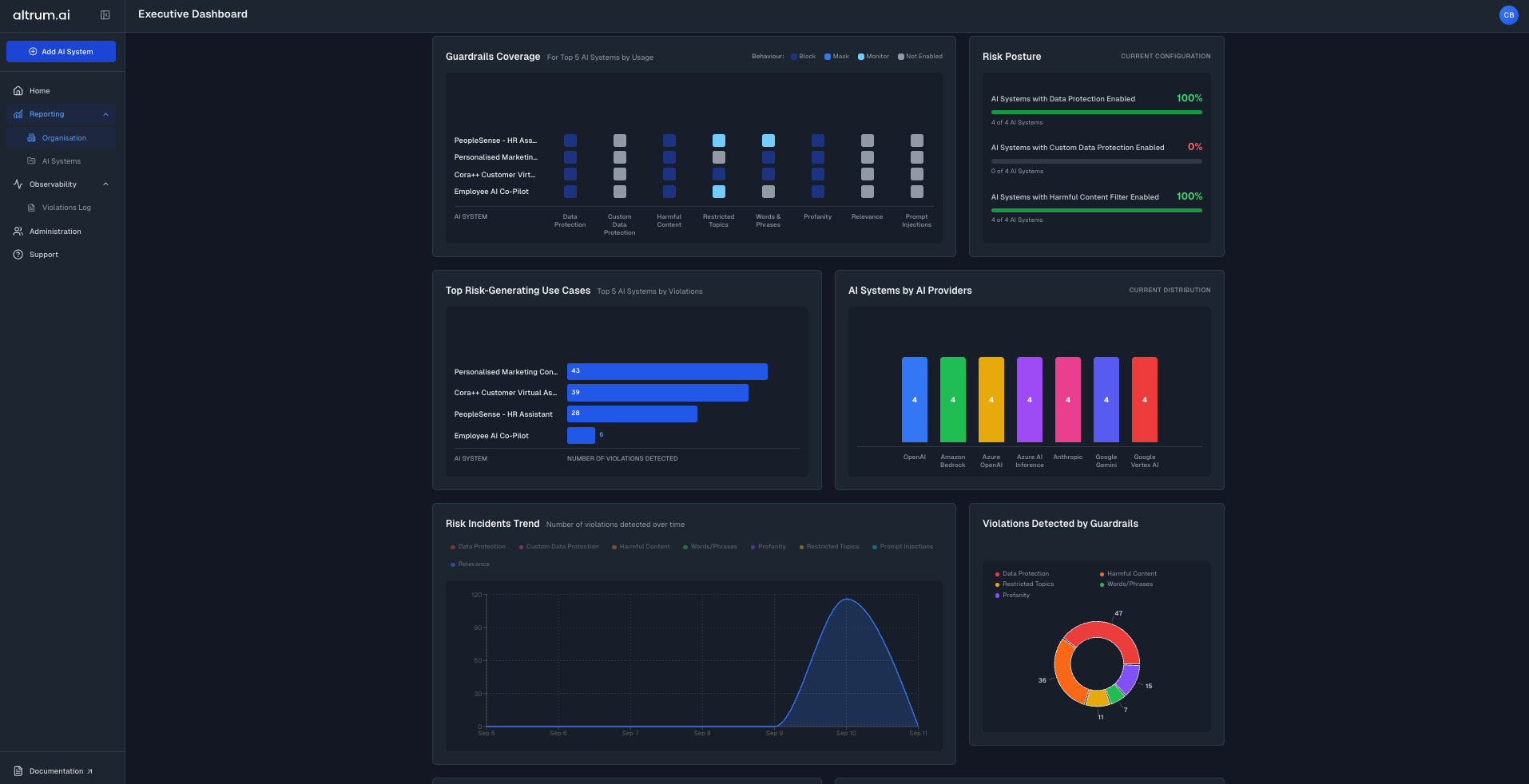Screen dimensions: 1529x784
Task: Open the CB user avatar
Action: click(x=1508, y=15)
